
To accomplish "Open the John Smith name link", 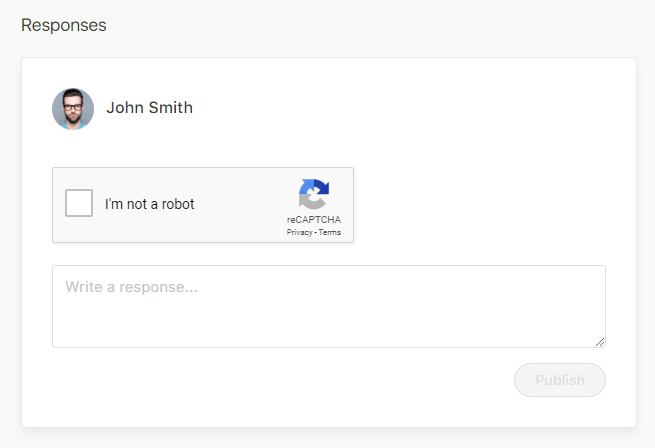I will point(149,108).
